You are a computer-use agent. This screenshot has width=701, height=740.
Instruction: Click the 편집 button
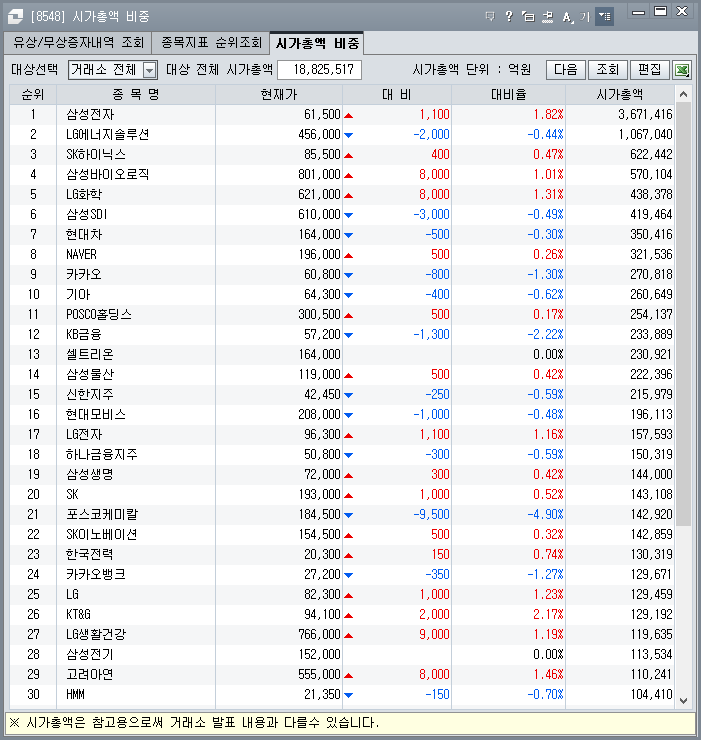click(x=650, y=70)
